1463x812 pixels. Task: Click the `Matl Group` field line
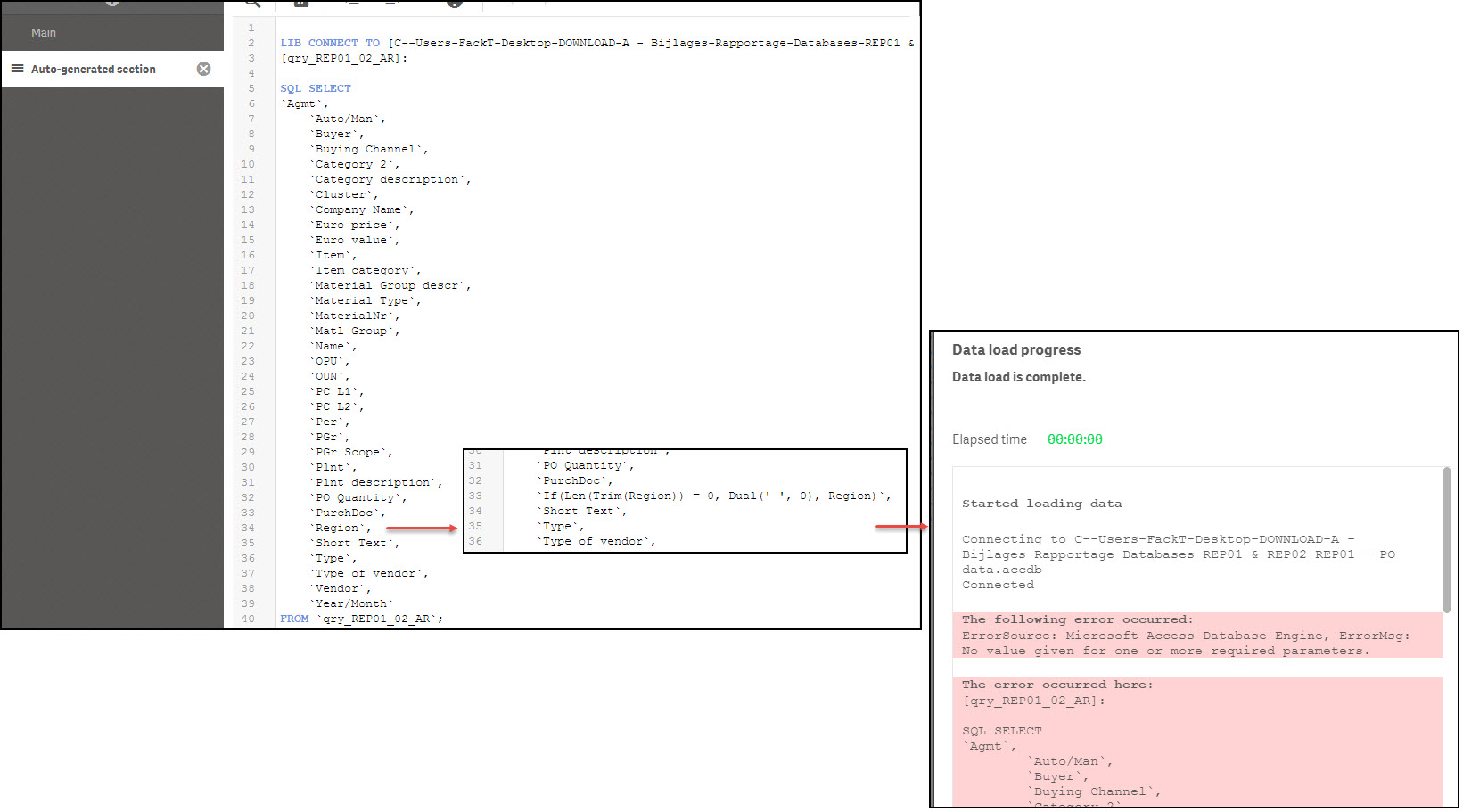[355, 331]
